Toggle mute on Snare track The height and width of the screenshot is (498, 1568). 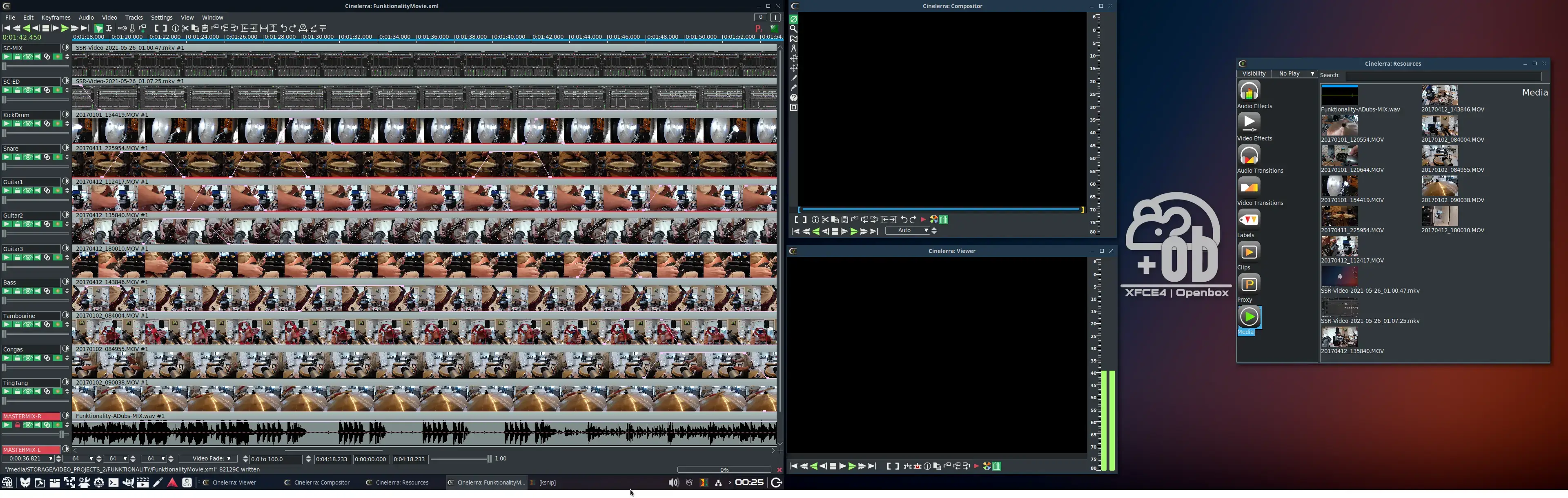coord(37,157)
